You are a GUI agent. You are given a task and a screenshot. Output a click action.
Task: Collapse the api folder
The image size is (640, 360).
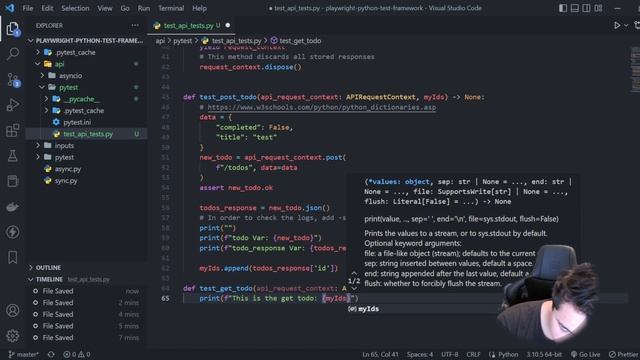[86, 64]
